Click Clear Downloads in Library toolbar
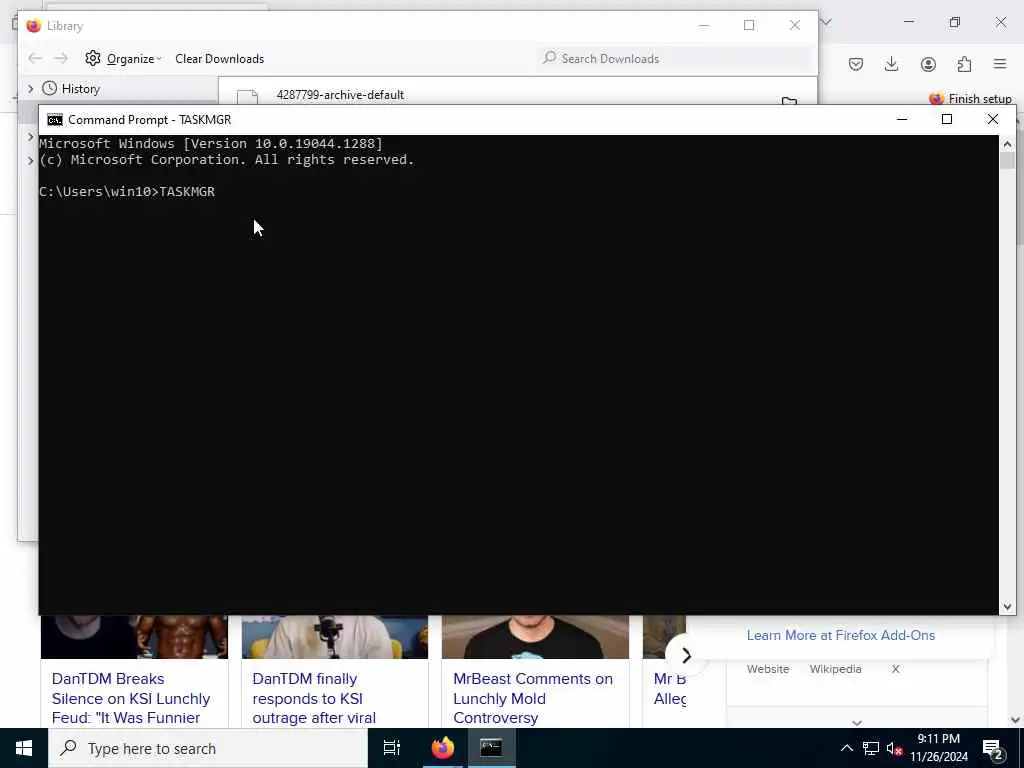The height and width of the screenshot is (768, 1024). click(219, 59)
